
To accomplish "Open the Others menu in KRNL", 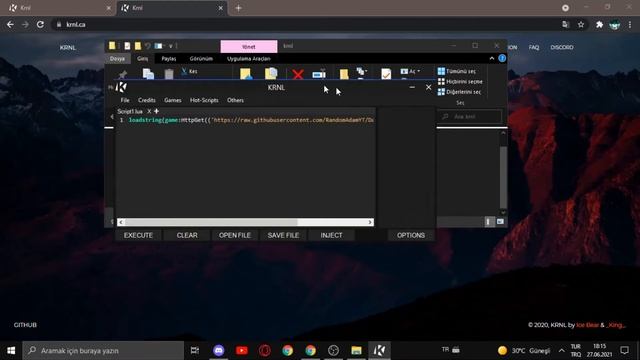I will point(236,100).
